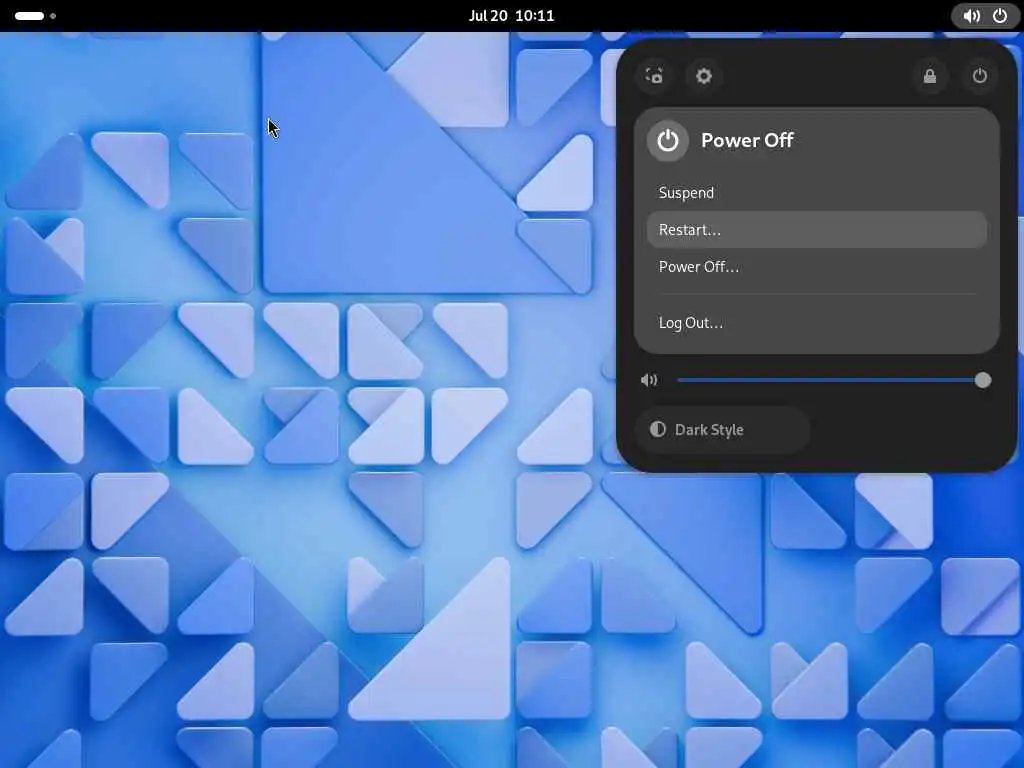Click the round power icon beside Power Off title

(667, 140)
